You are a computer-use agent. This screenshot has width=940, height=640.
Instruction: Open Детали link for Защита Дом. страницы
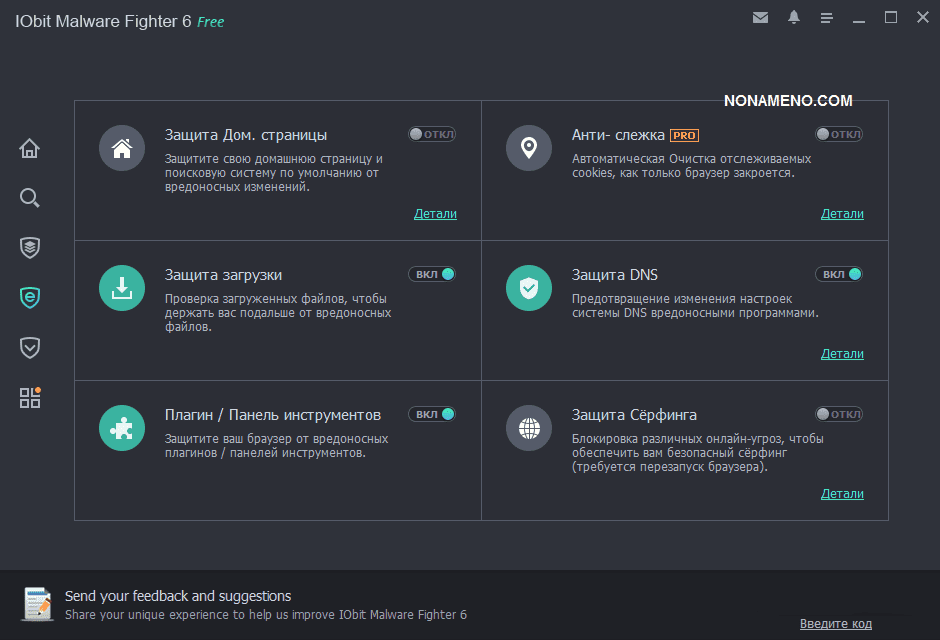(x=435, y=213)
